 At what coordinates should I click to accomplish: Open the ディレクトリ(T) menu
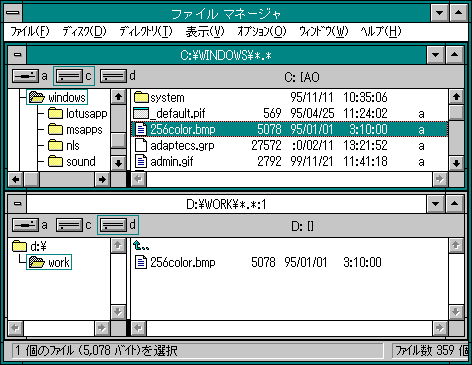pyautogui.click(x=146, y=32)
